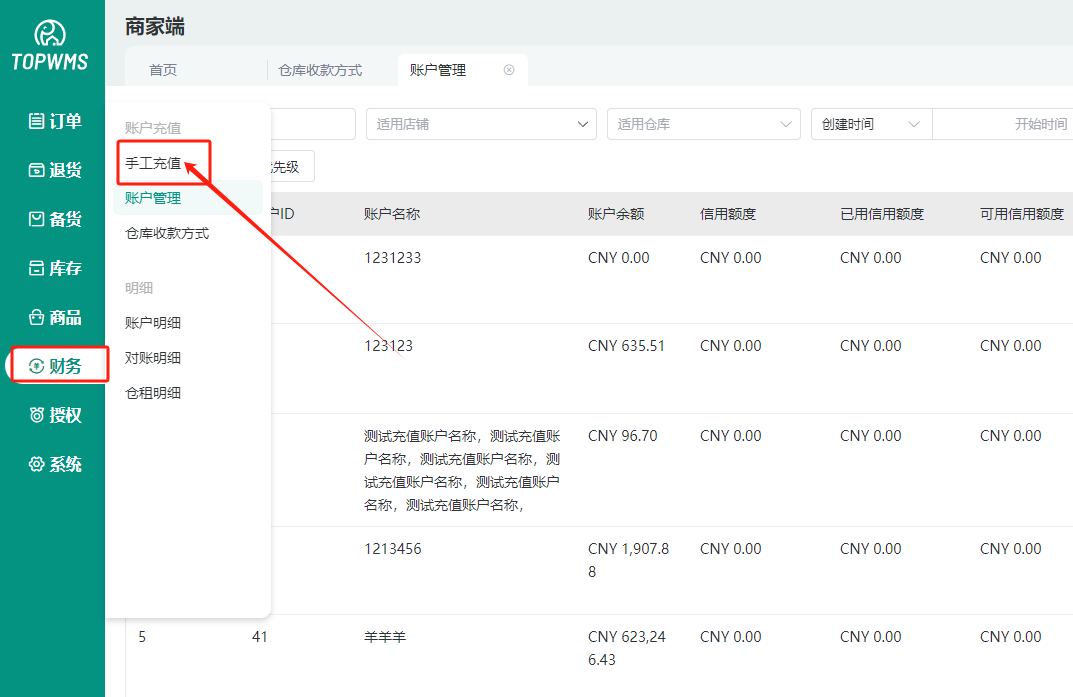Open the 库存 sidebar menu

tap(55, 268)
